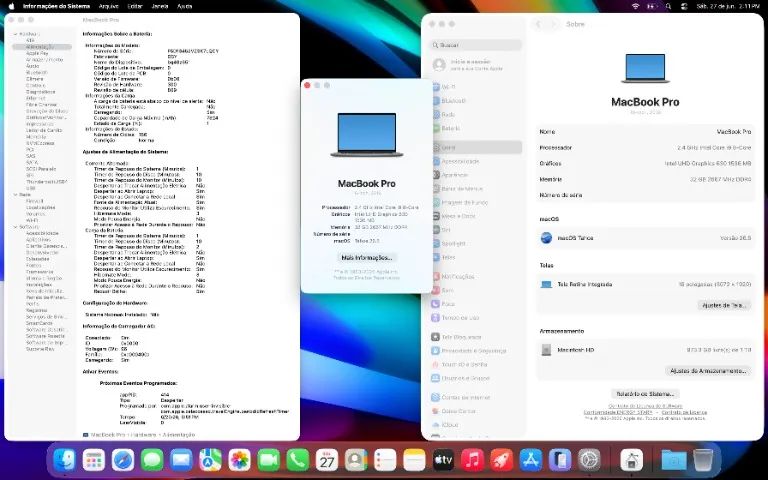Viewport: 768px width, 480px height.
Task: Open Launchpad in the Dock
Action: click(x=94, y=460)
